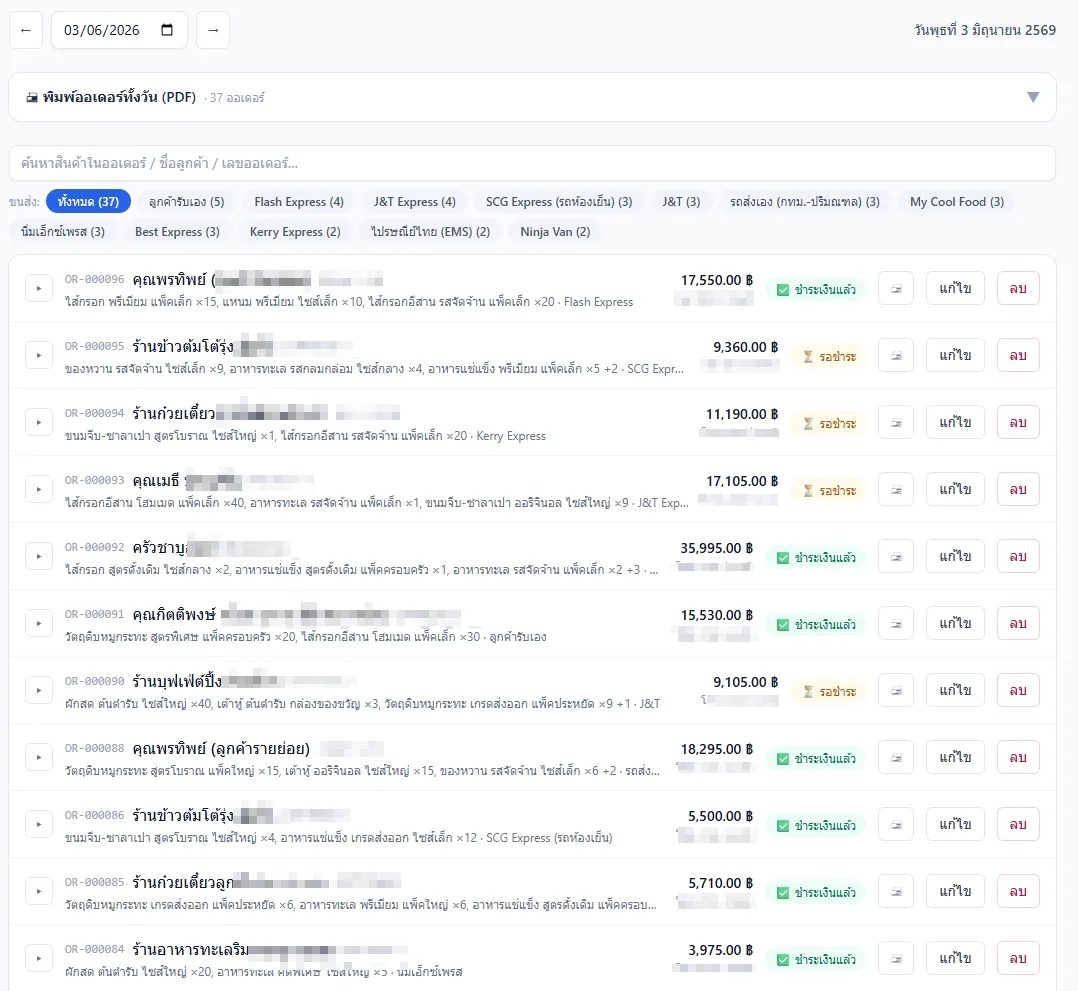Filter by Kerry Express (2)
1078x991 pixels.
point(295,232)
